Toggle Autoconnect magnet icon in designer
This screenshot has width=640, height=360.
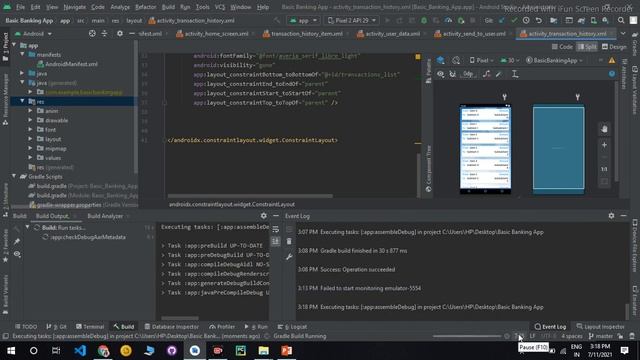point(453,74)
